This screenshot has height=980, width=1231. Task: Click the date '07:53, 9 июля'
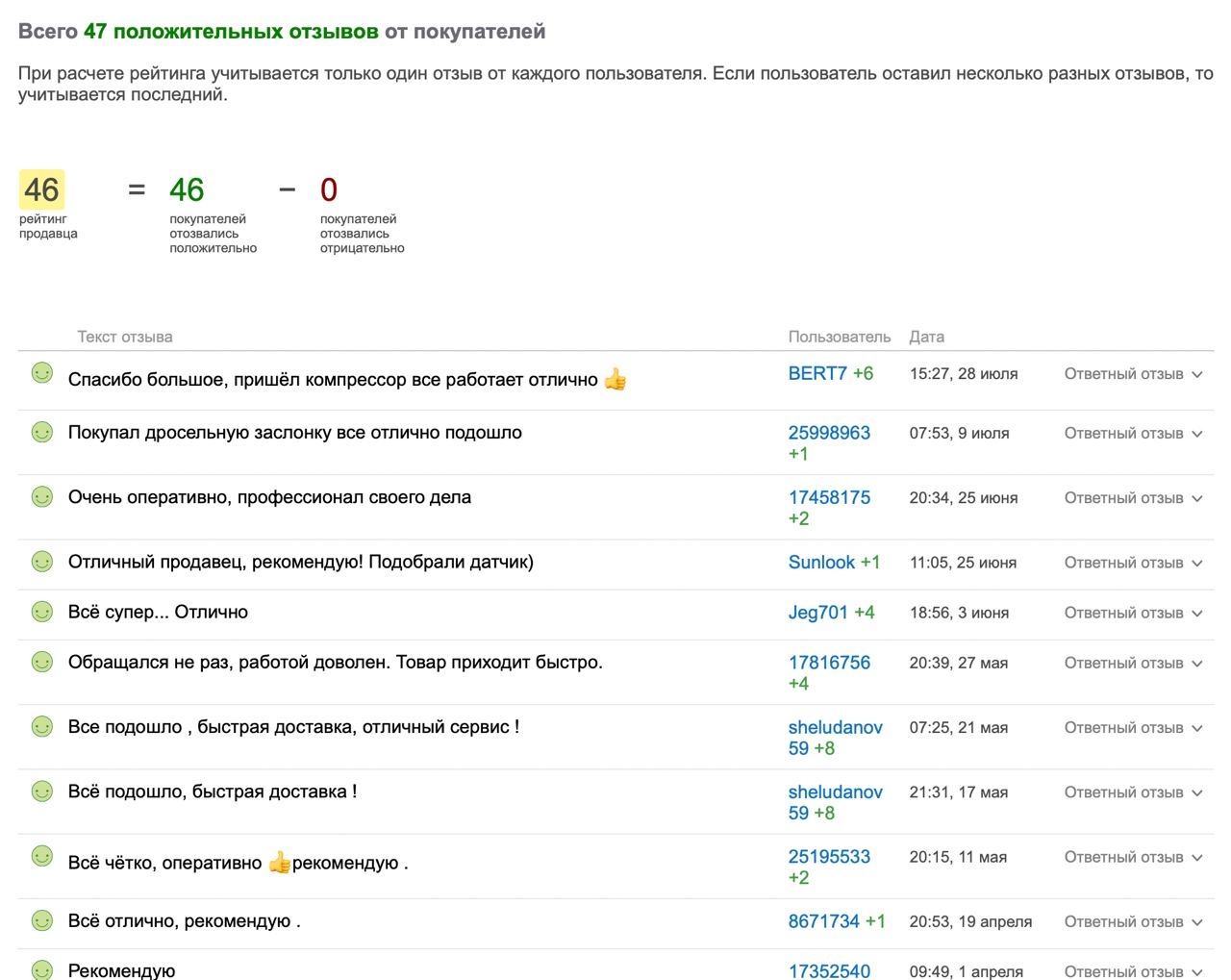960,433
